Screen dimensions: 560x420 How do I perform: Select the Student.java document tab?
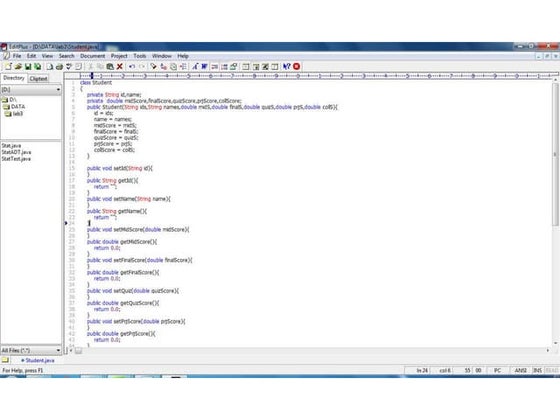point(38,360)
